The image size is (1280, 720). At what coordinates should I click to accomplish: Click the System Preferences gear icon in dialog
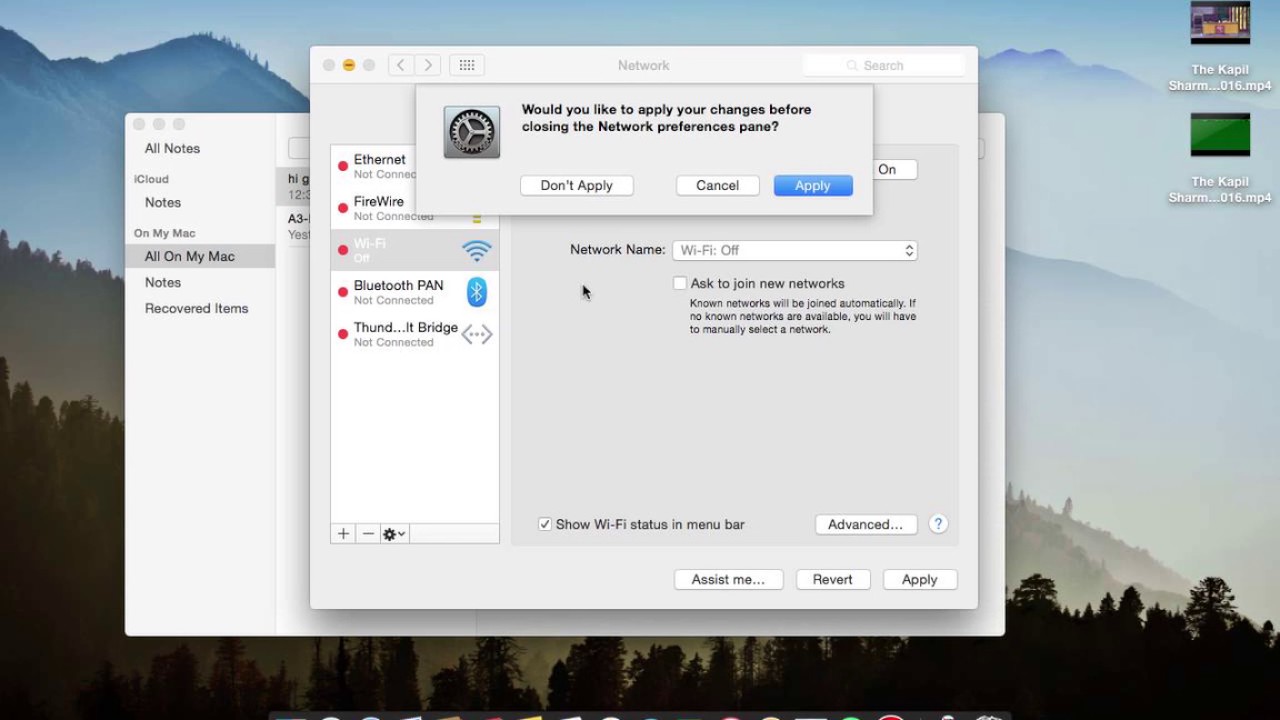tap(472, 132)
